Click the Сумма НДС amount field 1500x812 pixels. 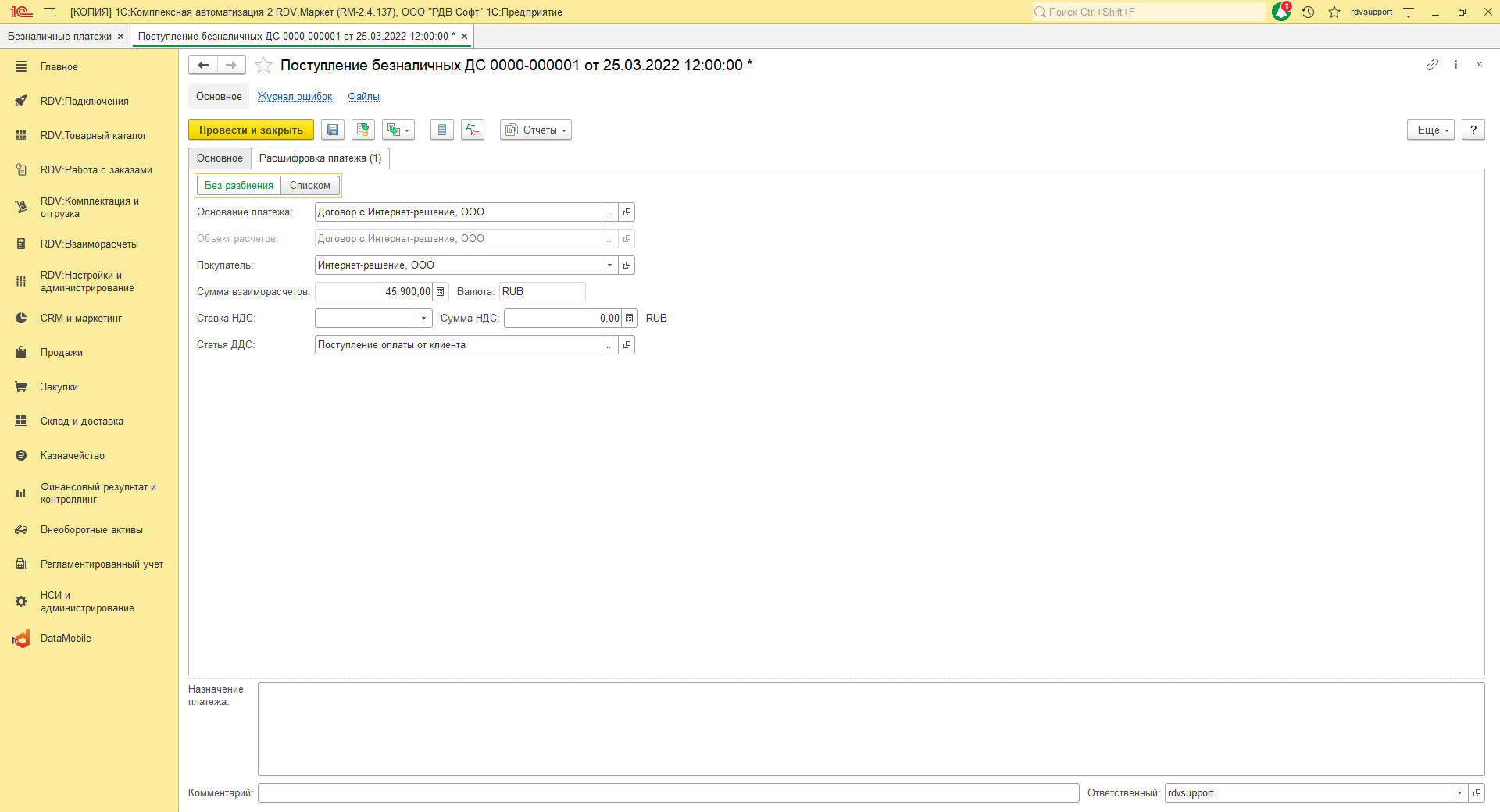click(562, 319)
